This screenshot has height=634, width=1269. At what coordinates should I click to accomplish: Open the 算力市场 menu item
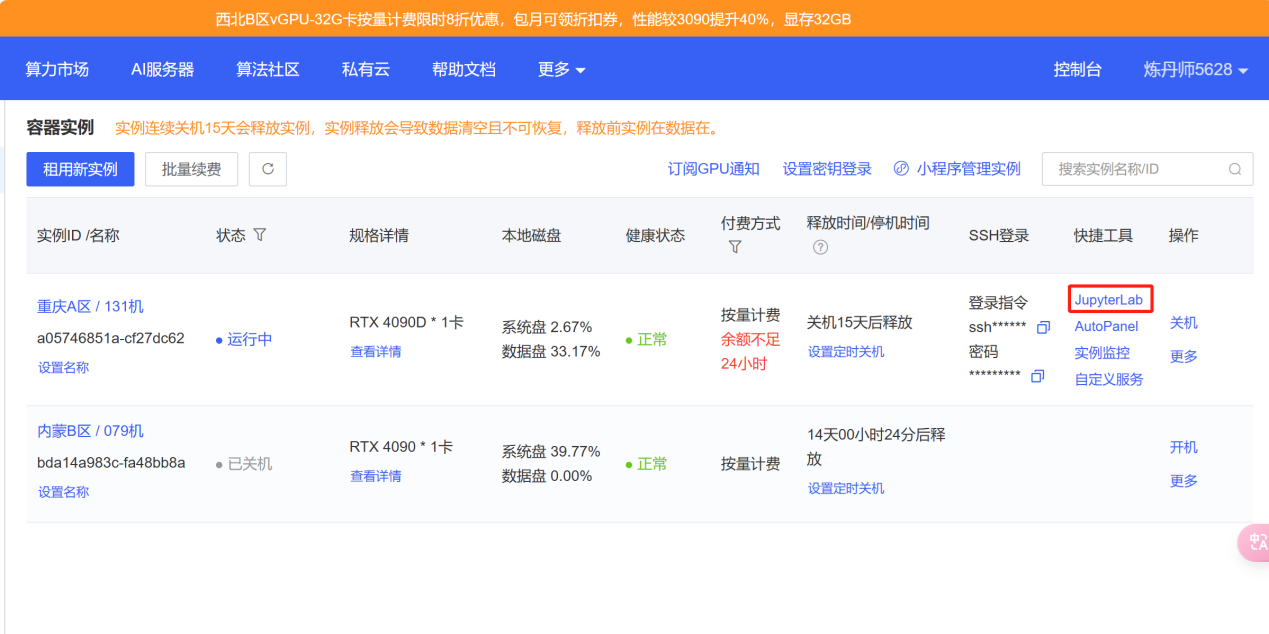pos(57,70)
